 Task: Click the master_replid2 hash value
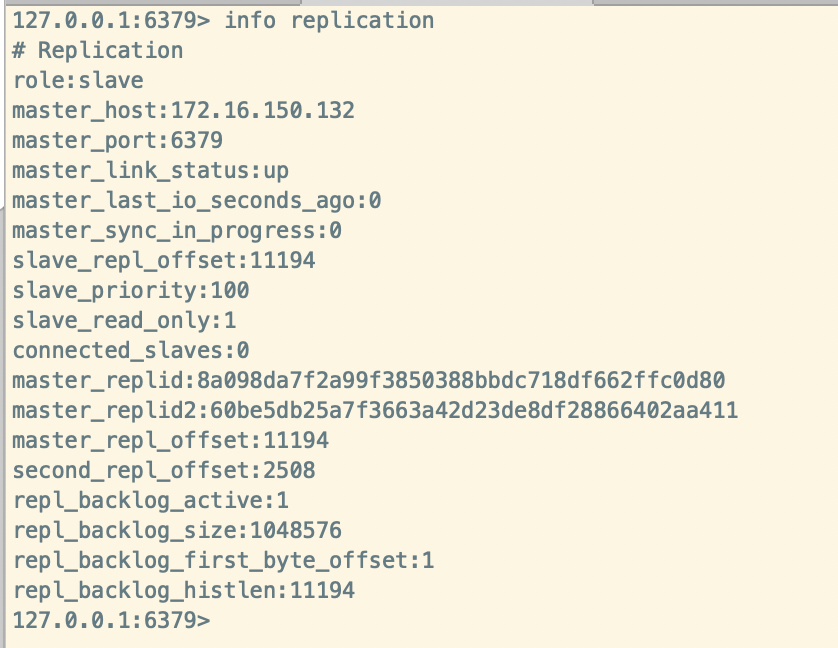[474, 410]
